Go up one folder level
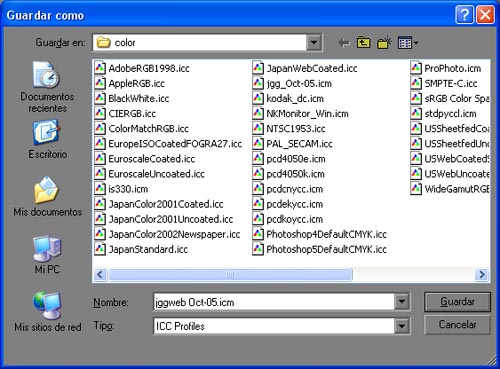This screenshot has width=500, height=369. tap(363, 43)
